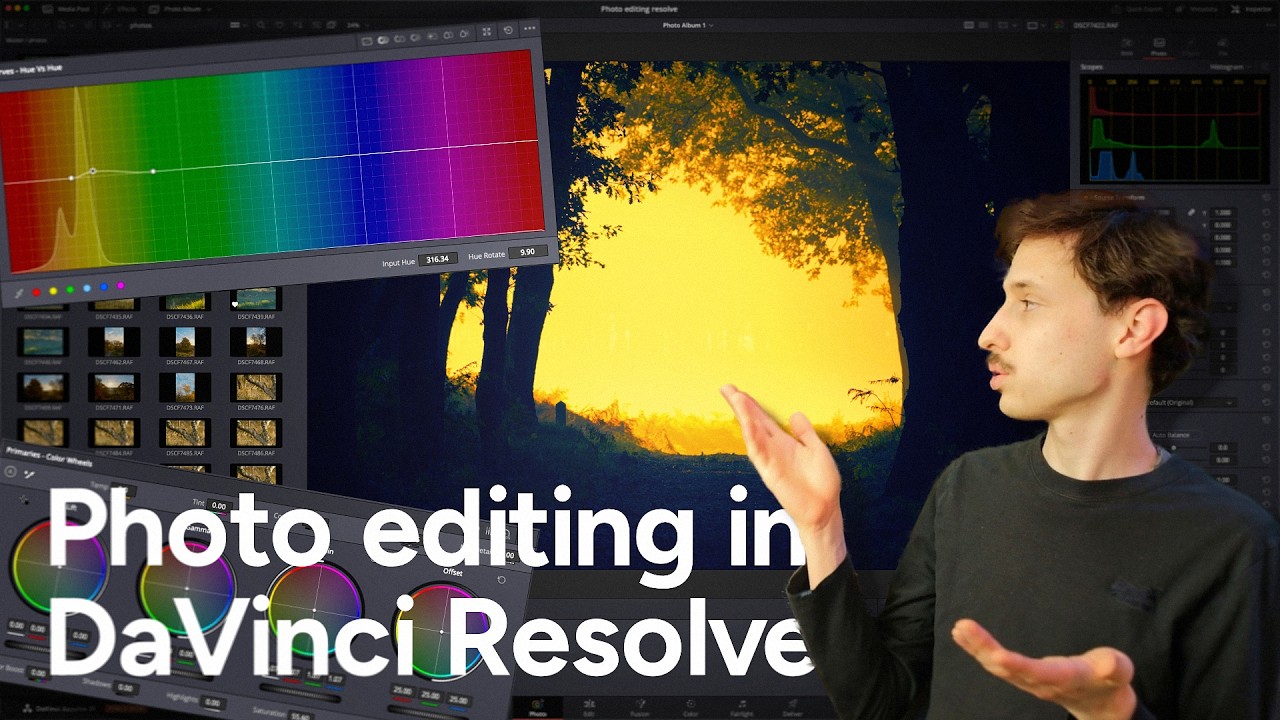The width and height of the screenshot is (1280, 720).
Task: Select the Hue Vs Hue curve icon
Action: (x=383, y=40)
